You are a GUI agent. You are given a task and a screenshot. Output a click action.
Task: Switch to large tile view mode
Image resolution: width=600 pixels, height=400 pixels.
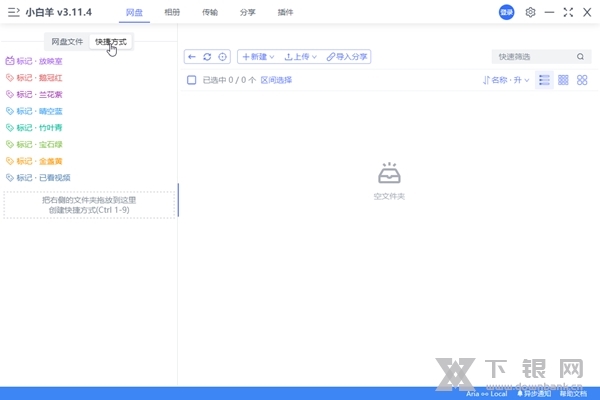(582, 80)
